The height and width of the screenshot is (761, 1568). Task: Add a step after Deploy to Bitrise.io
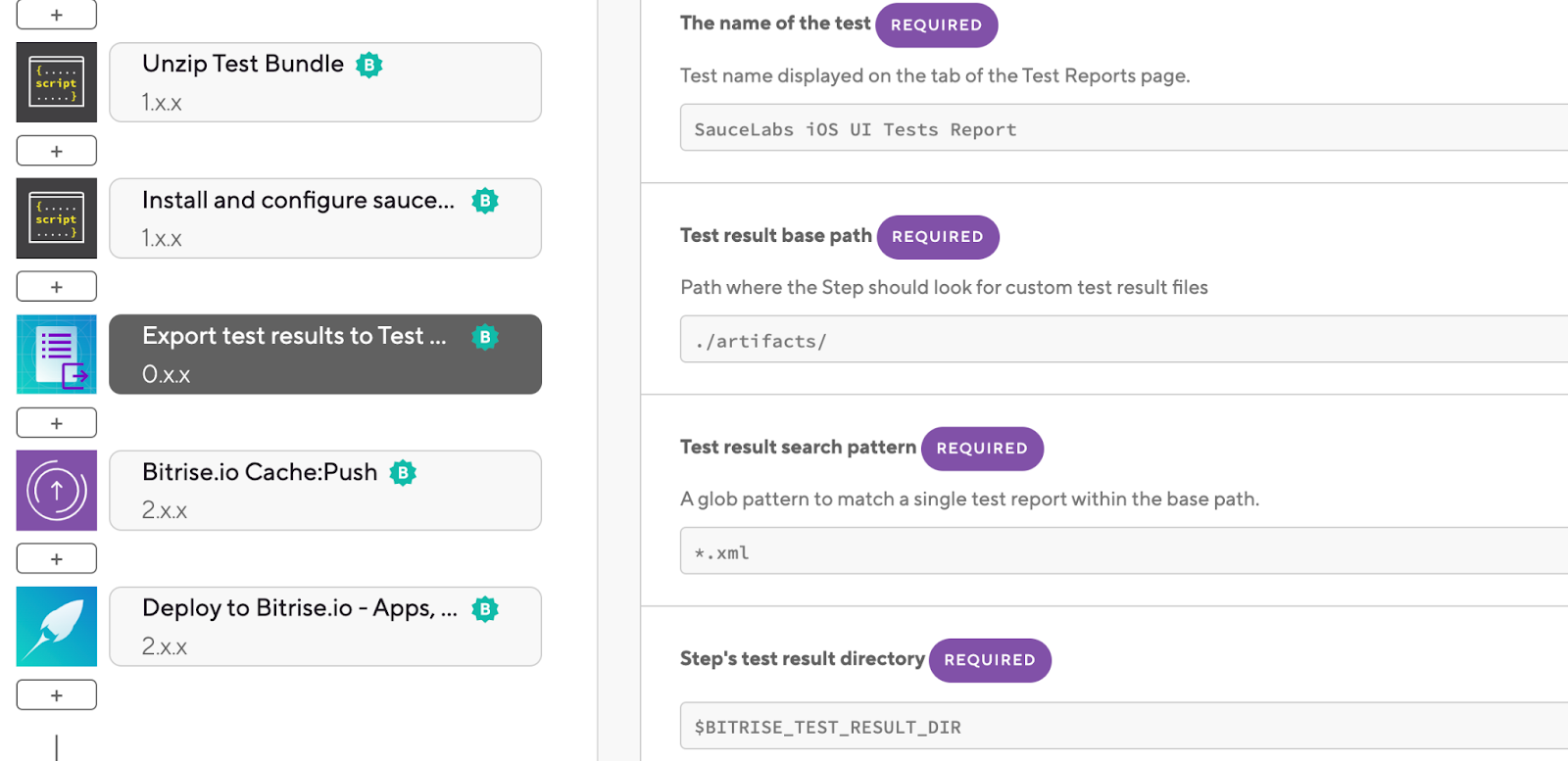coord(57,694)
